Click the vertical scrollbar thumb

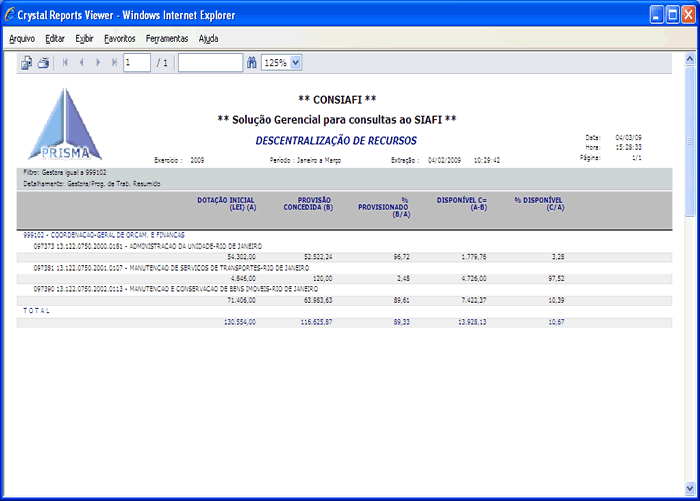690,141
